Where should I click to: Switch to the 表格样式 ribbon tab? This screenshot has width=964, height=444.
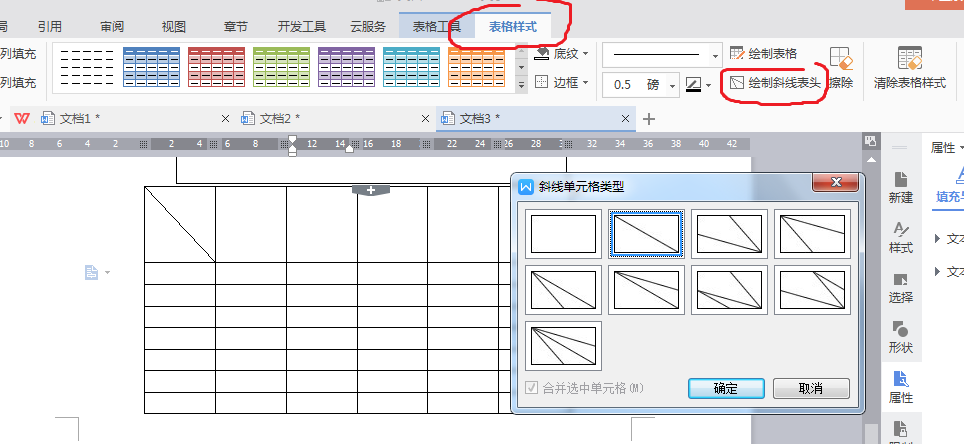[x=513, y=26]
